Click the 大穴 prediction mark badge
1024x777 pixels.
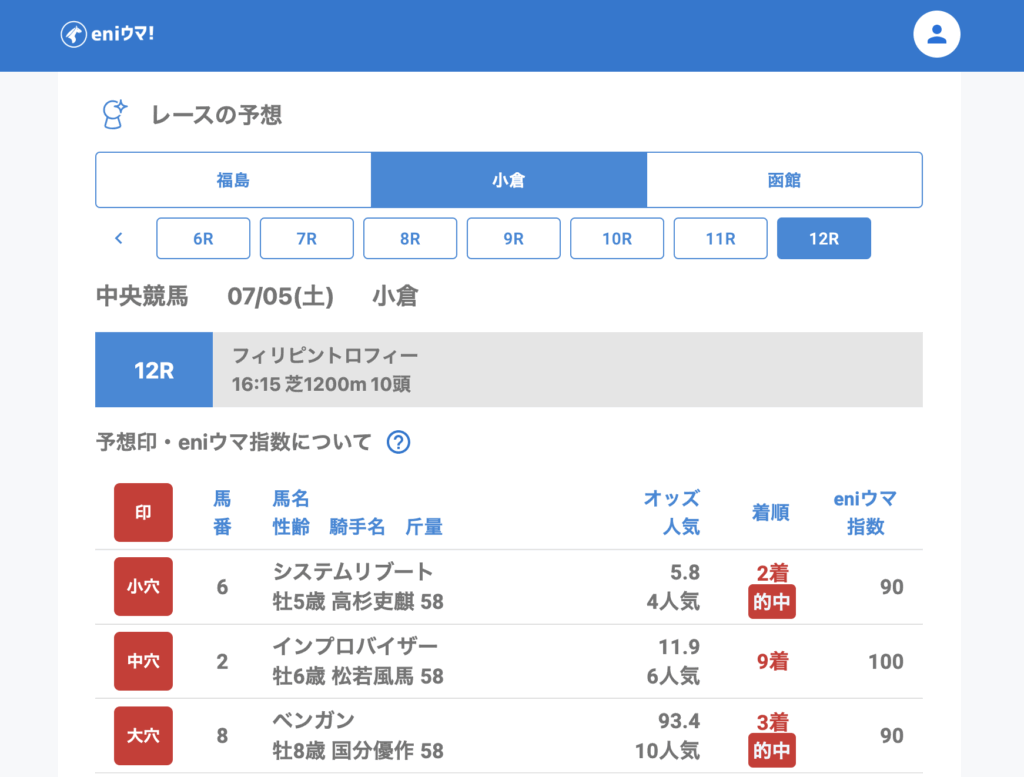[x=143, y=736]
